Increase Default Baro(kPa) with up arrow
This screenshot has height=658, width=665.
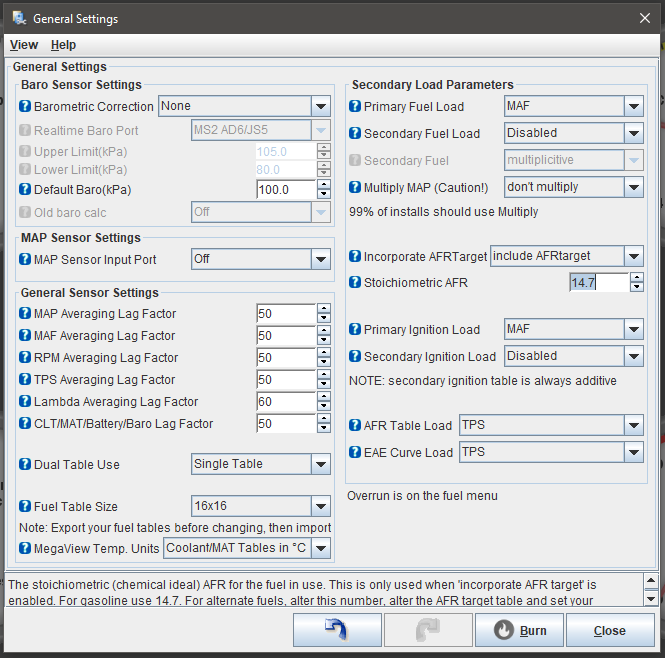click(324, 185)
